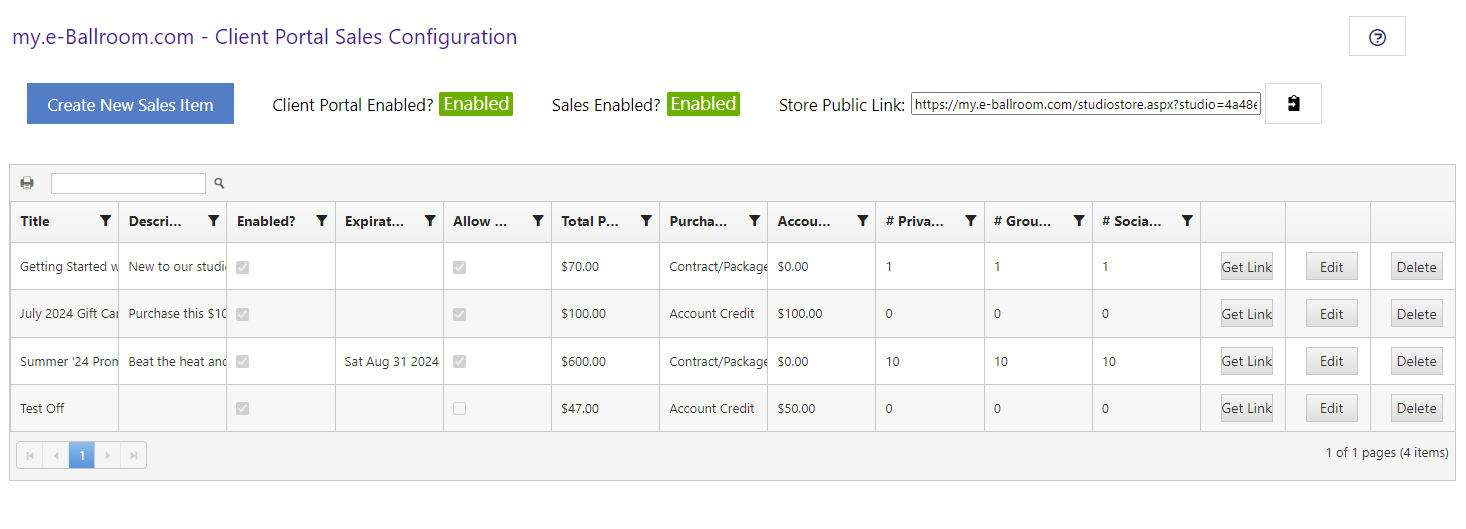The width and height of the screenshot is (1466, 529).
Task: Open filter for the Total Price column
Action: coord(646,221)
